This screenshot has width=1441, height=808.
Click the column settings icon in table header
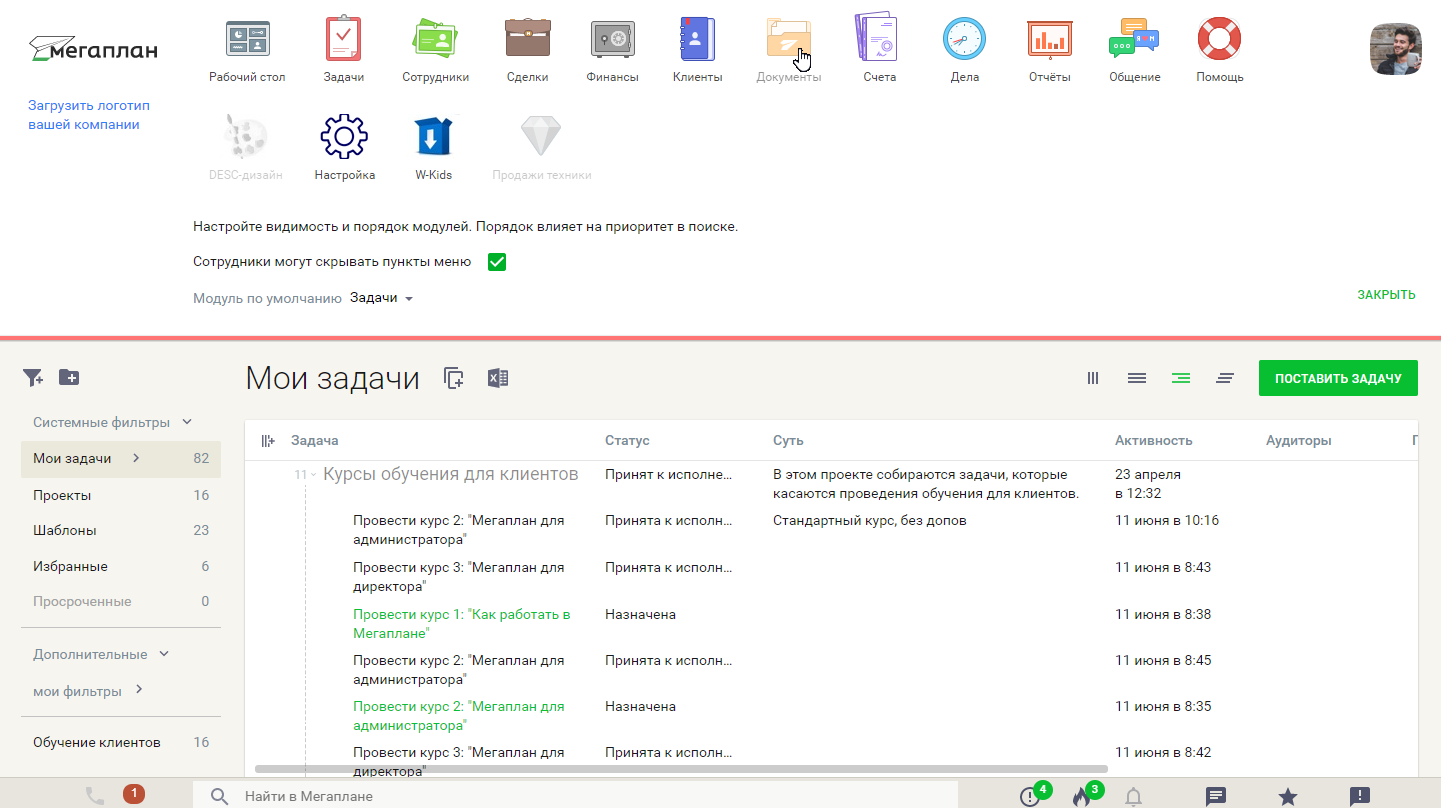pos(268,440)
